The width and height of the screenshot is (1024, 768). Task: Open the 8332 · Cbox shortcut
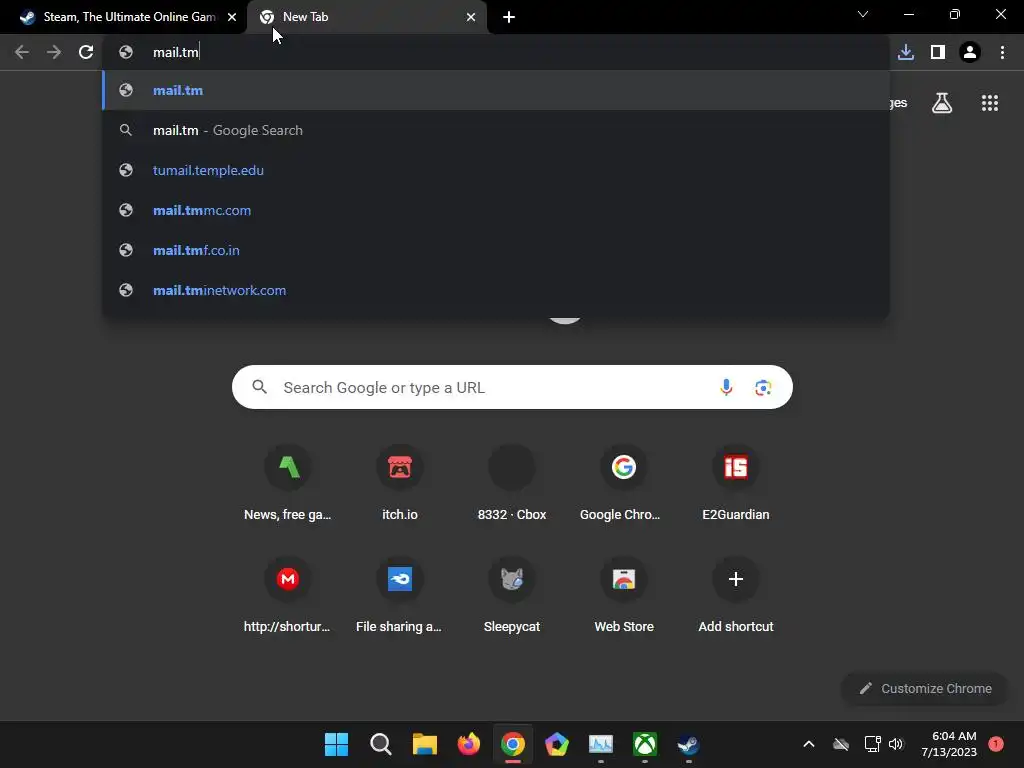[x=512, y=483]
